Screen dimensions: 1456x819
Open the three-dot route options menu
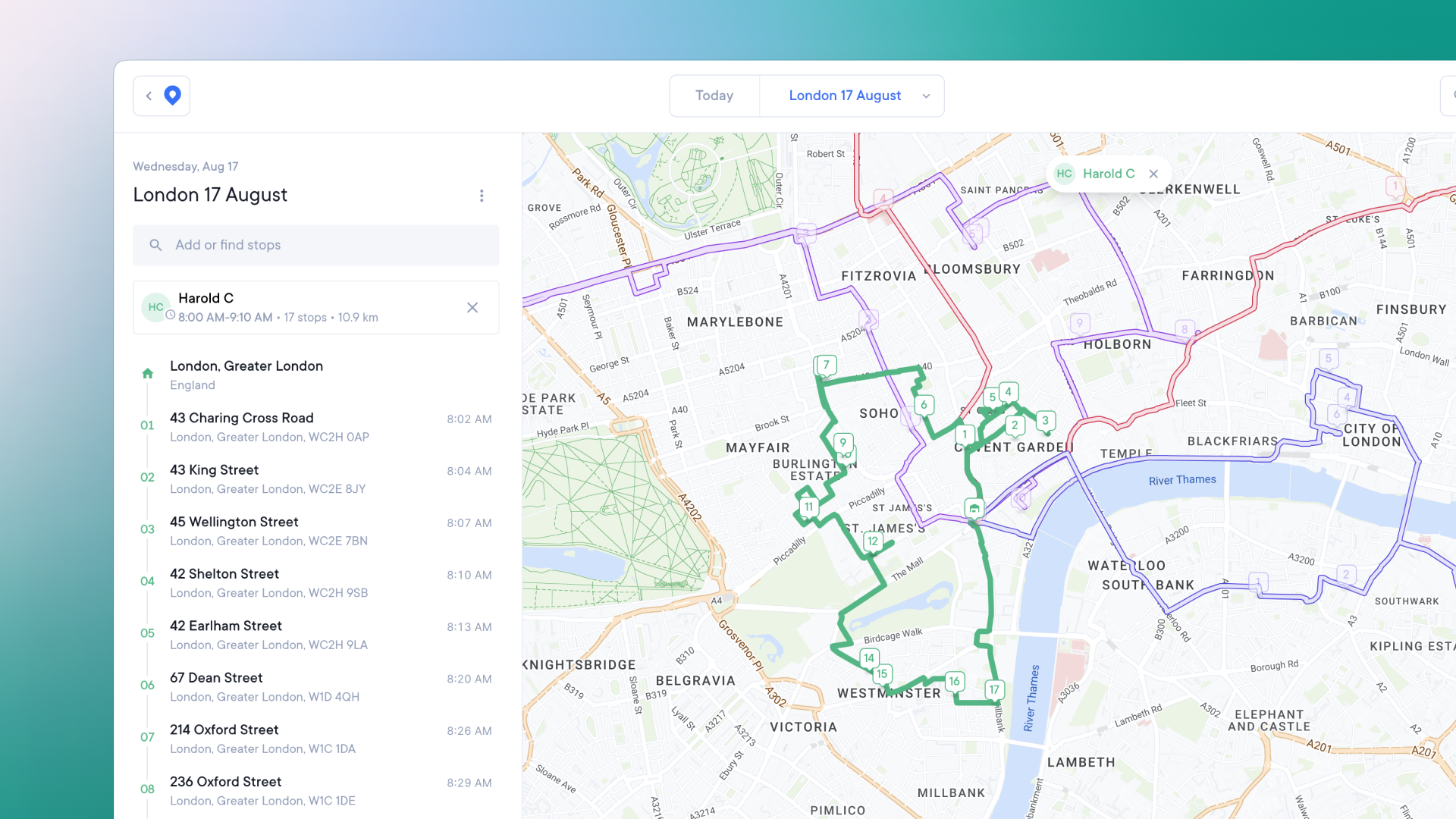[482, 196]
